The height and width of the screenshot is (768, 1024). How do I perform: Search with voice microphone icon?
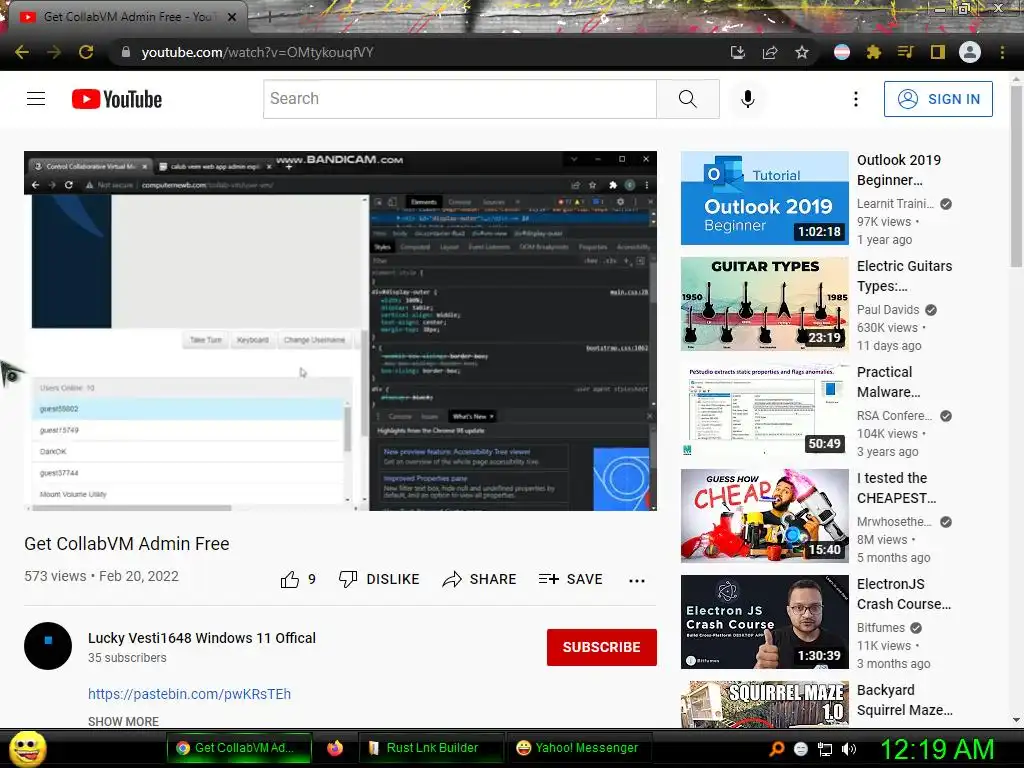pyautogui.click(x=748, y=99)
